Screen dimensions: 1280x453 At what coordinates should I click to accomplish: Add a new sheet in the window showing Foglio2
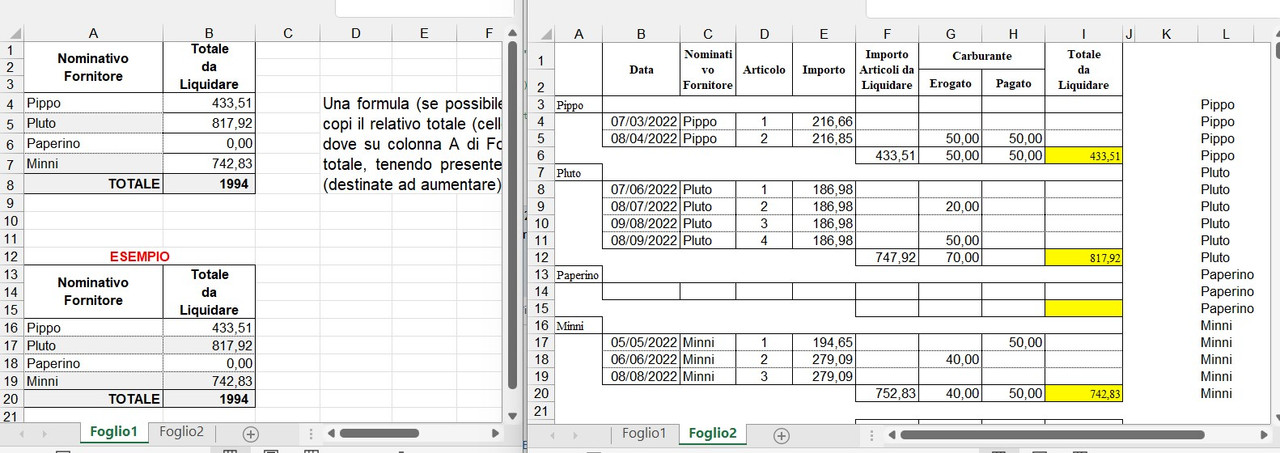coord(782,435)
